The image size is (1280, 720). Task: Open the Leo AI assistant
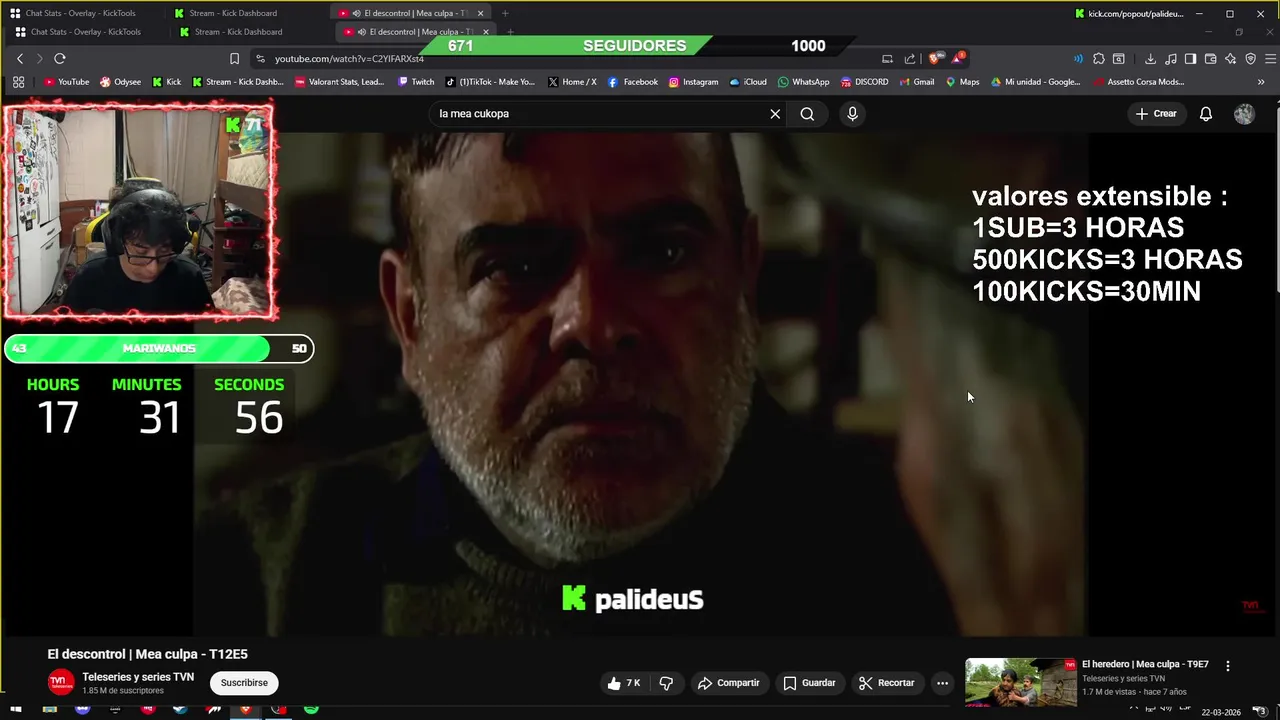[x=1230, y=59]
